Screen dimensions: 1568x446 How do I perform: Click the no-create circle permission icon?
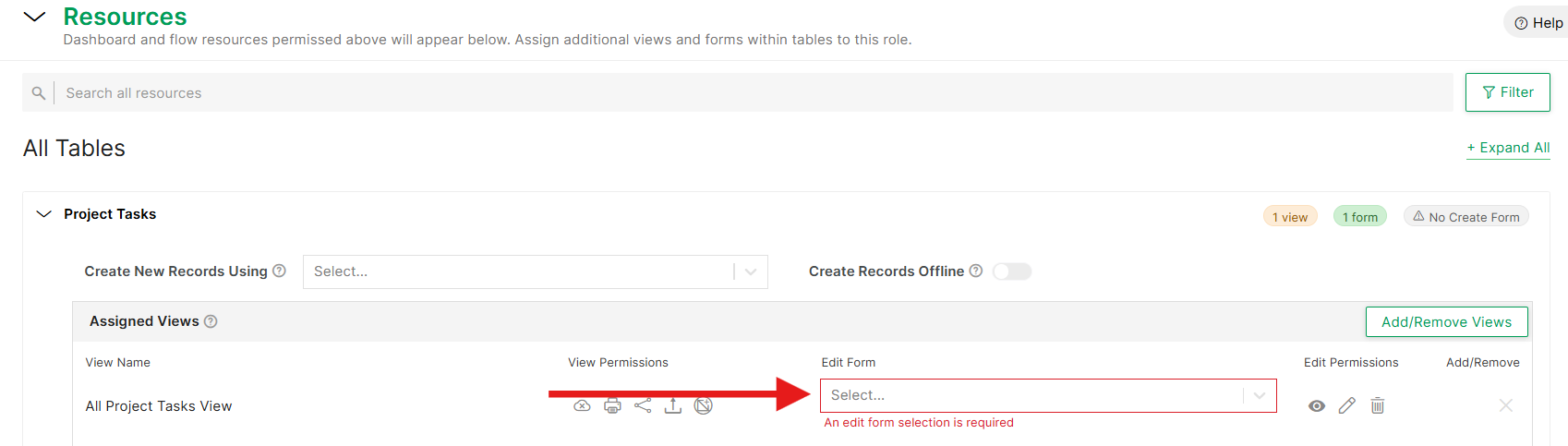(704, 405)
